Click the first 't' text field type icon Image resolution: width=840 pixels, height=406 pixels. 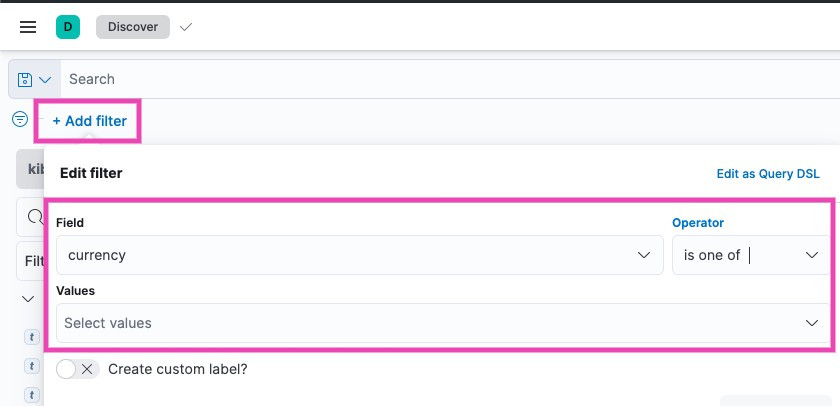pyautogui.click(x=31, y=338)
